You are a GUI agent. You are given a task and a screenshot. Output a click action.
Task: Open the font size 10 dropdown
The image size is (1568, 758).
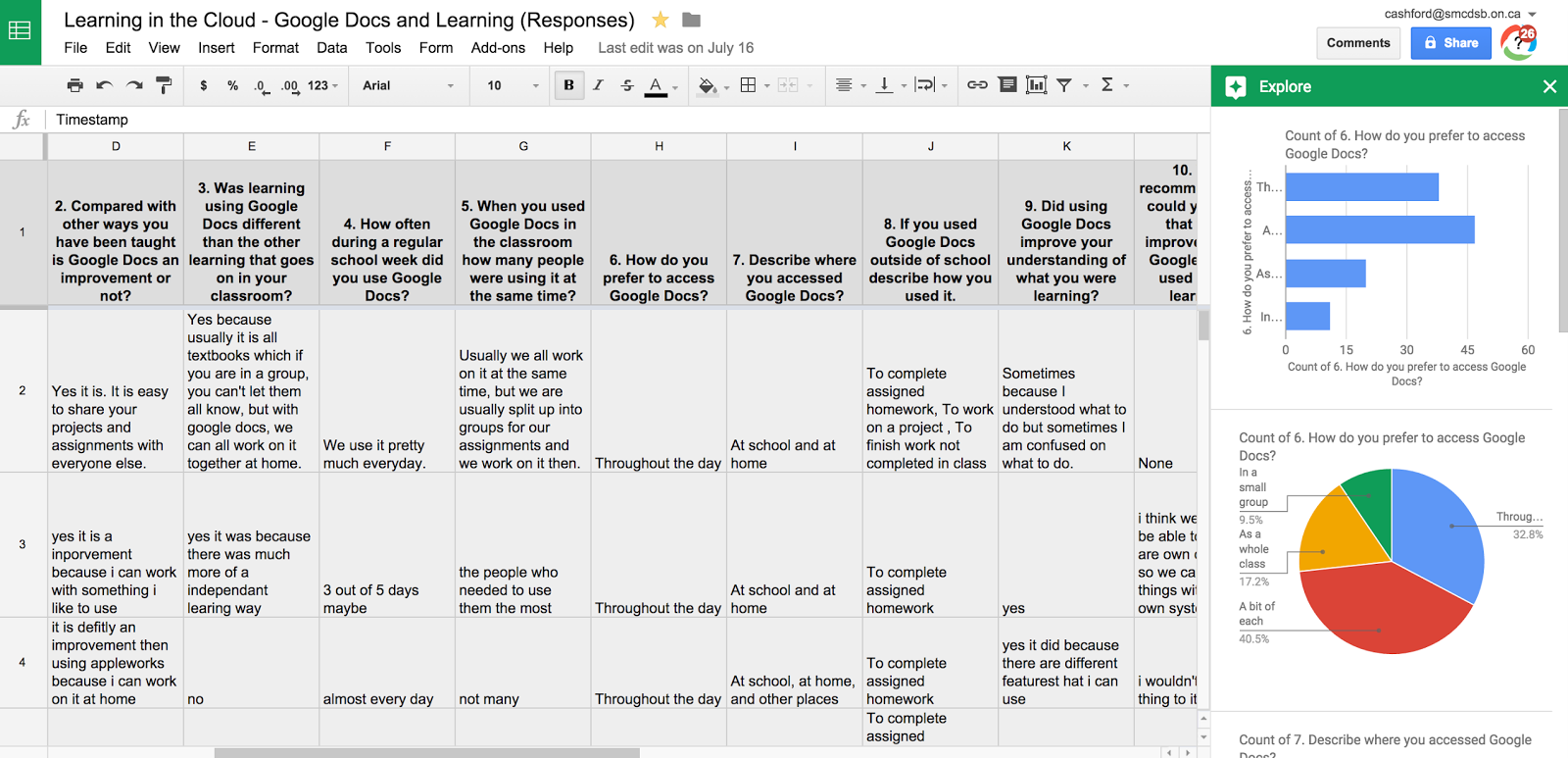tap(513, 85)
